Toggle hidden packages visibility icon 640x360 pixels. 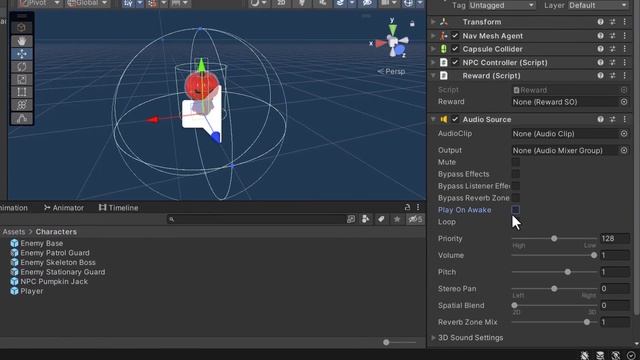coord(416,219)
